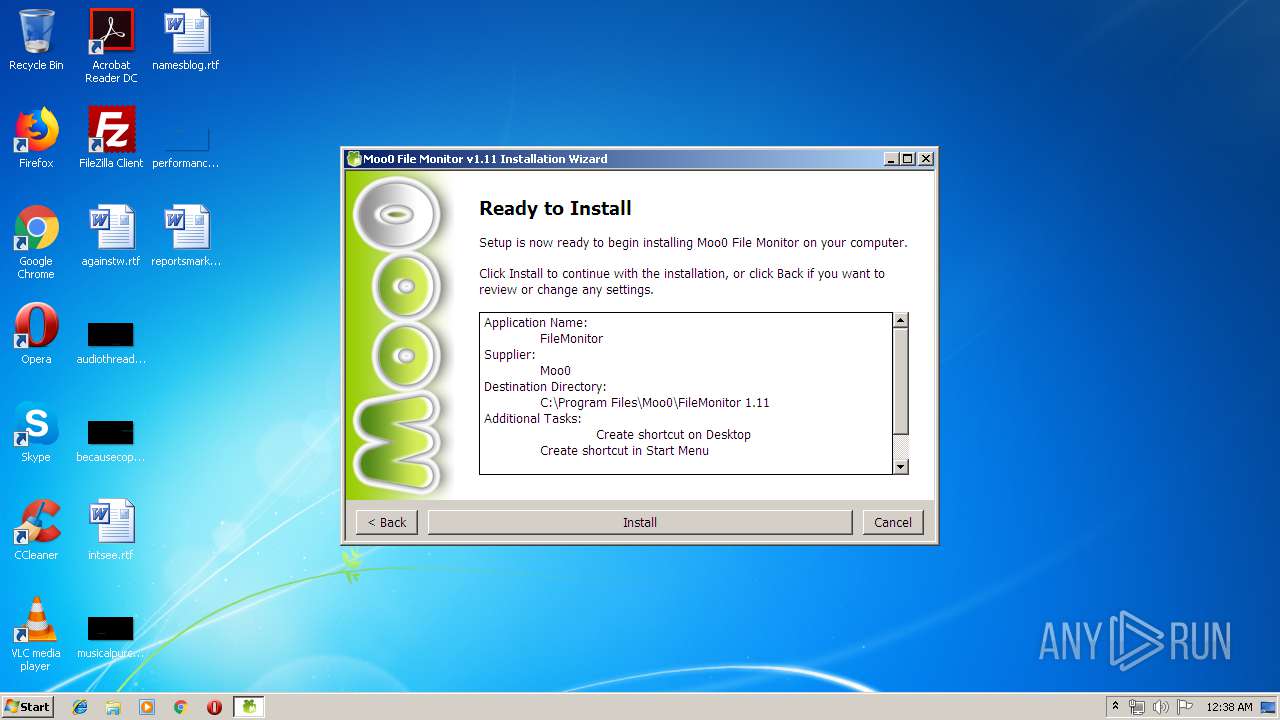The width and height of the screenshot is (1280, 720).
Task: Select the becausecop... desktop file
Action: coord(111,439)
